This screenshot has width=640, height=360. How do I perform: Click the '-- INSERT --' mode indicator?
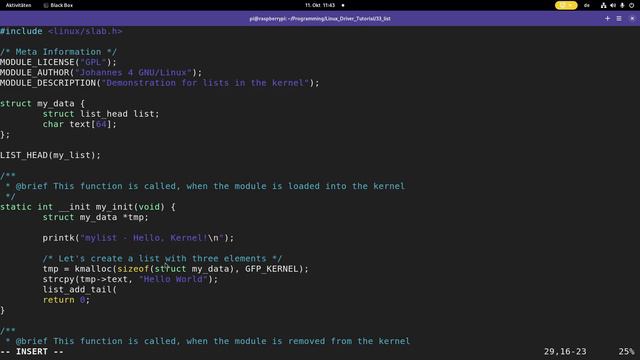click(x=32, y=351)
